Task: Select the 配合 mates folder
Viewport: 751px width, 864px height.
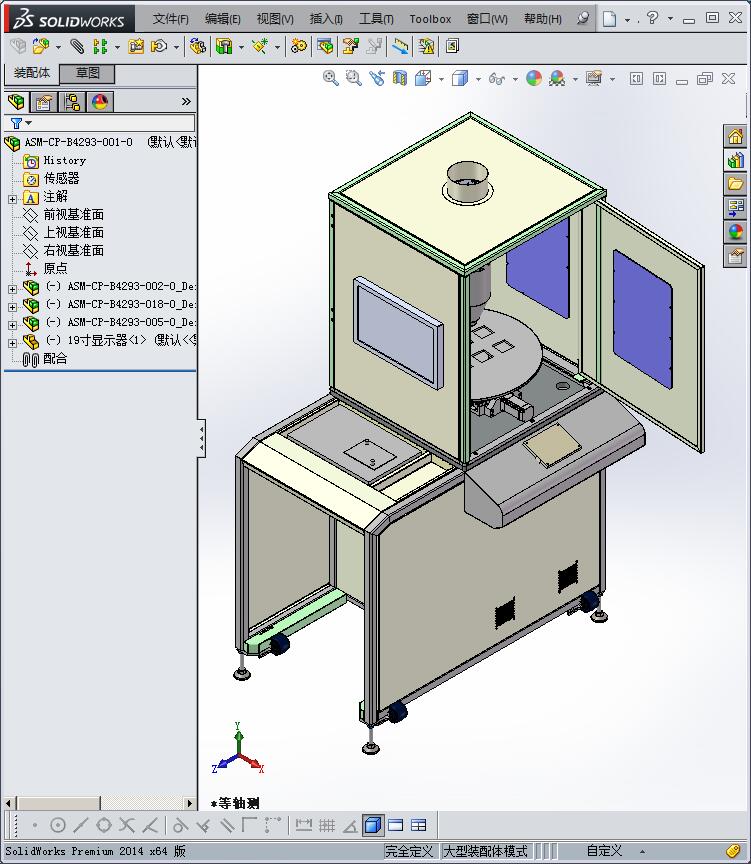Action: 55,359
